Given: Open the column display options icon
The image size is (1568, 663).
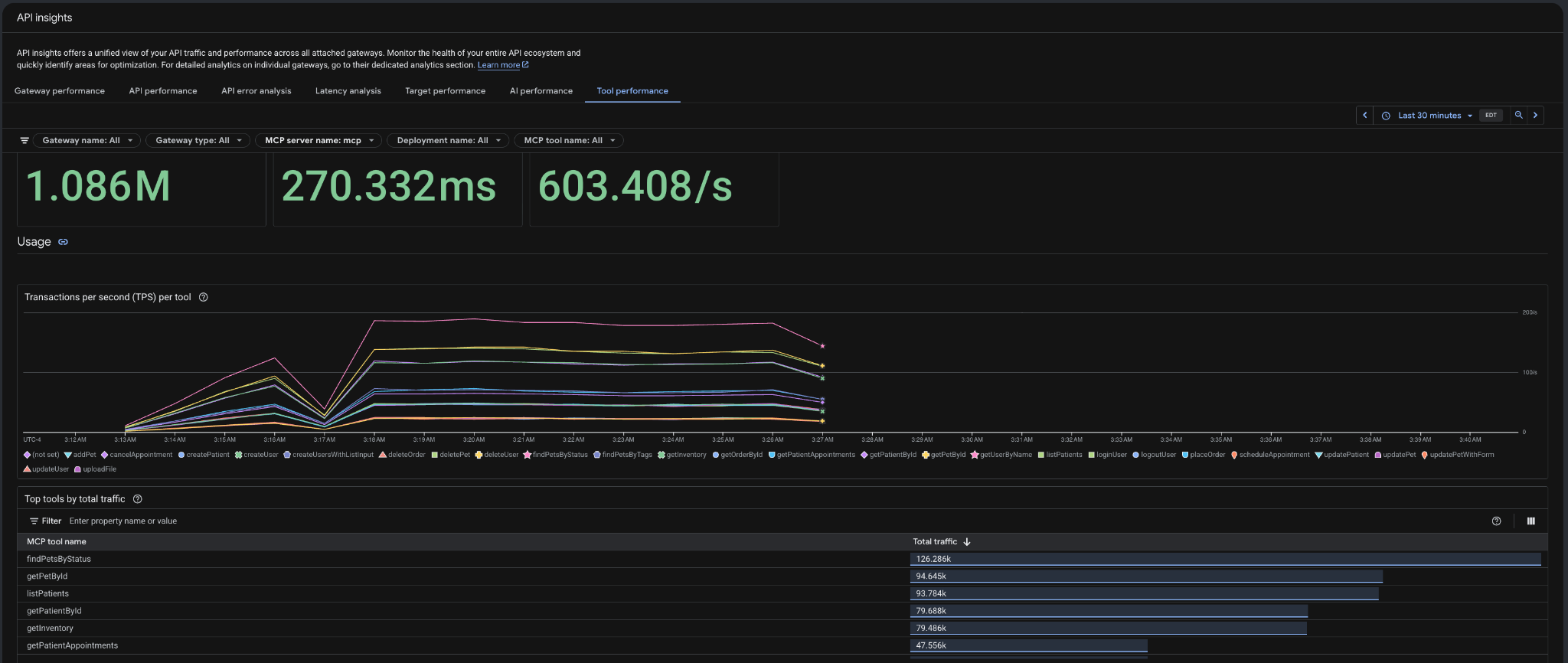Looking at the screenshot, I should point(1530,521).
